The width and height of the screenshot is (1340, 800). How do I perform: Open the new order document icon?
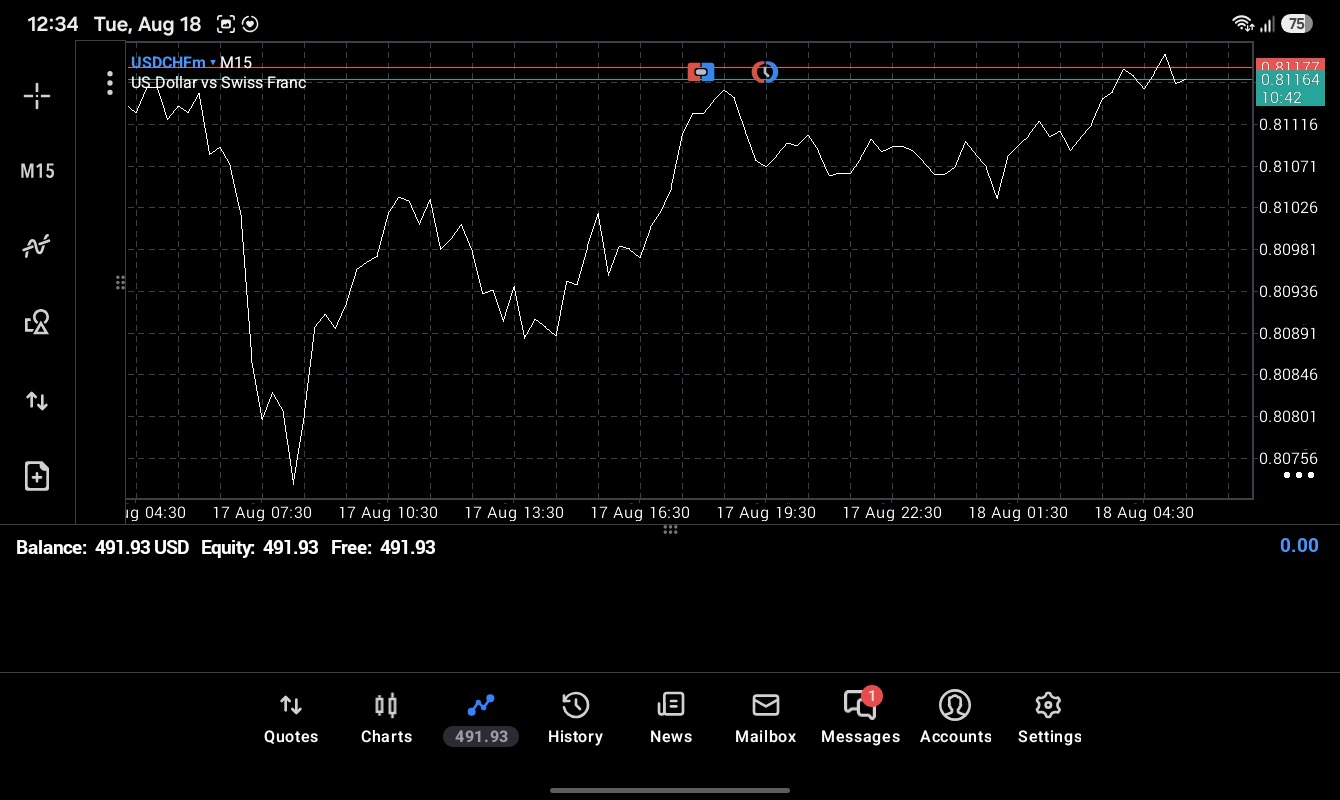37,476
